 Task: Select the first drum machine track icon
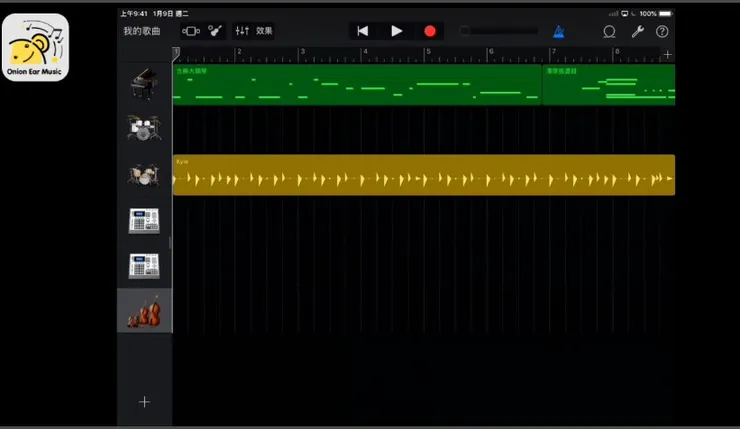[x=144, y=221]
